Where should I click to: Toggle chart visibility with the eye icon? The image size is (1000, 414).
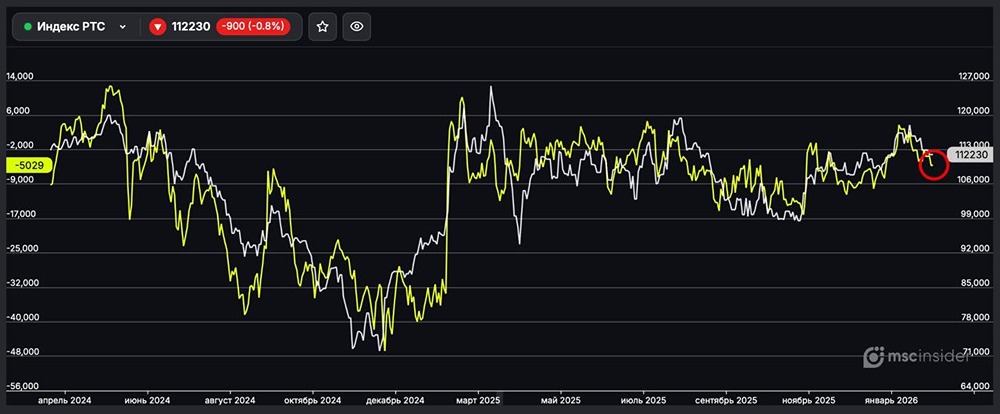point(357,27)
